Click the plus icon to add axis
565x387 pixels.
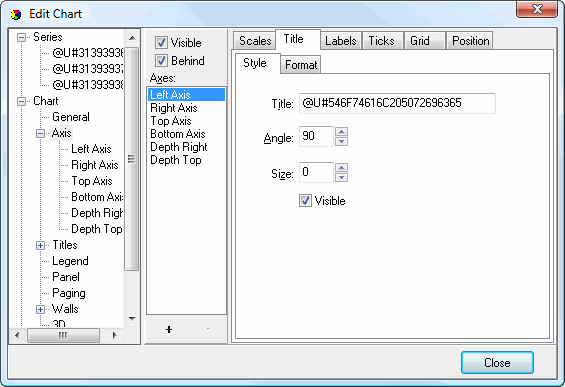click(x=169, y=329)
